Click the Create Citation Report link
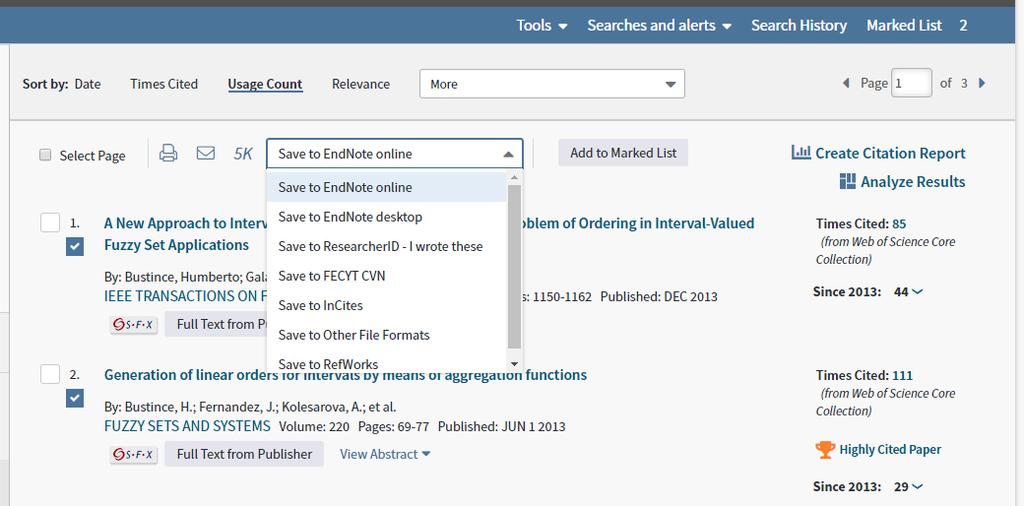The image size is (1024, 506). (890, 153)
